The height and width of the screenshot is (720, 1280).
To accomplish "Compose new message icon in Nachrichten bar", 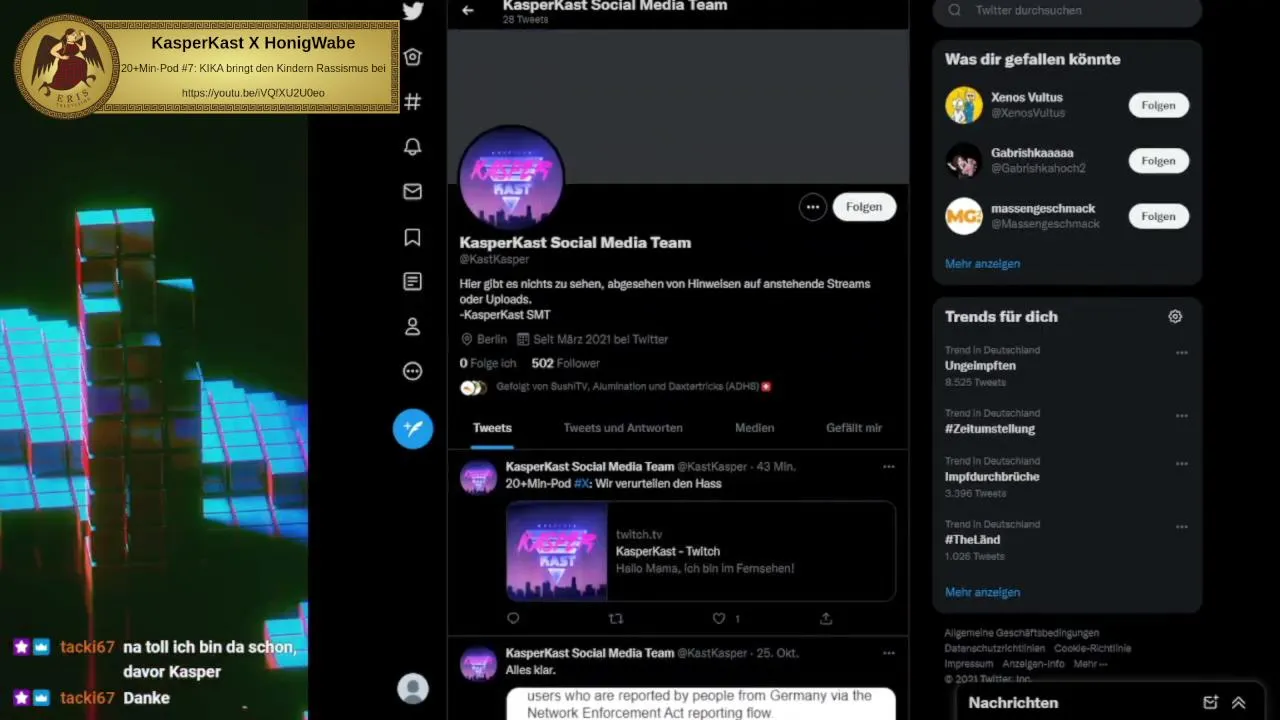I will pos(1211,702).
